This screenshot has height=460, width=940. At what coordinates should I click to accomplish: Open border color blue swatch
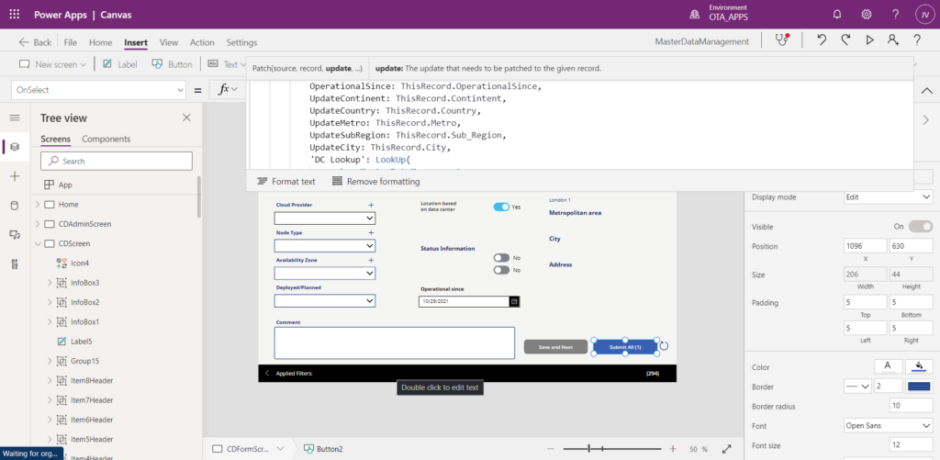918,387
